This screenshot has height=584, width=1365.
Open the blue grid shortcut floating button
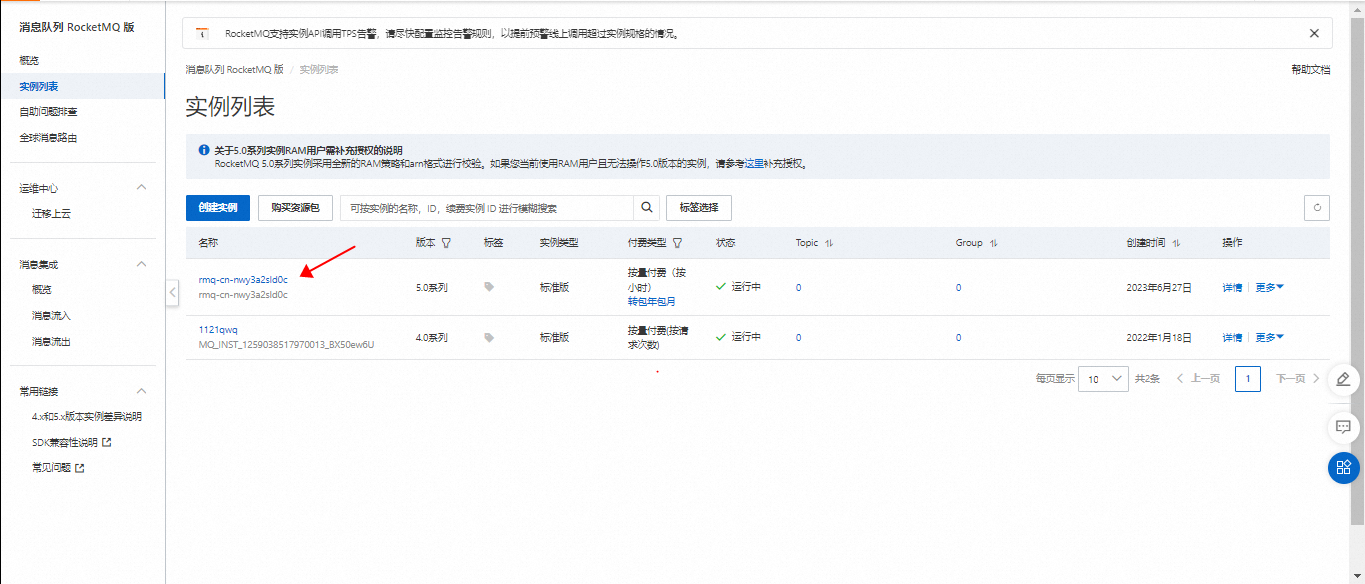pyautogui.click(x=1343, y=467)
